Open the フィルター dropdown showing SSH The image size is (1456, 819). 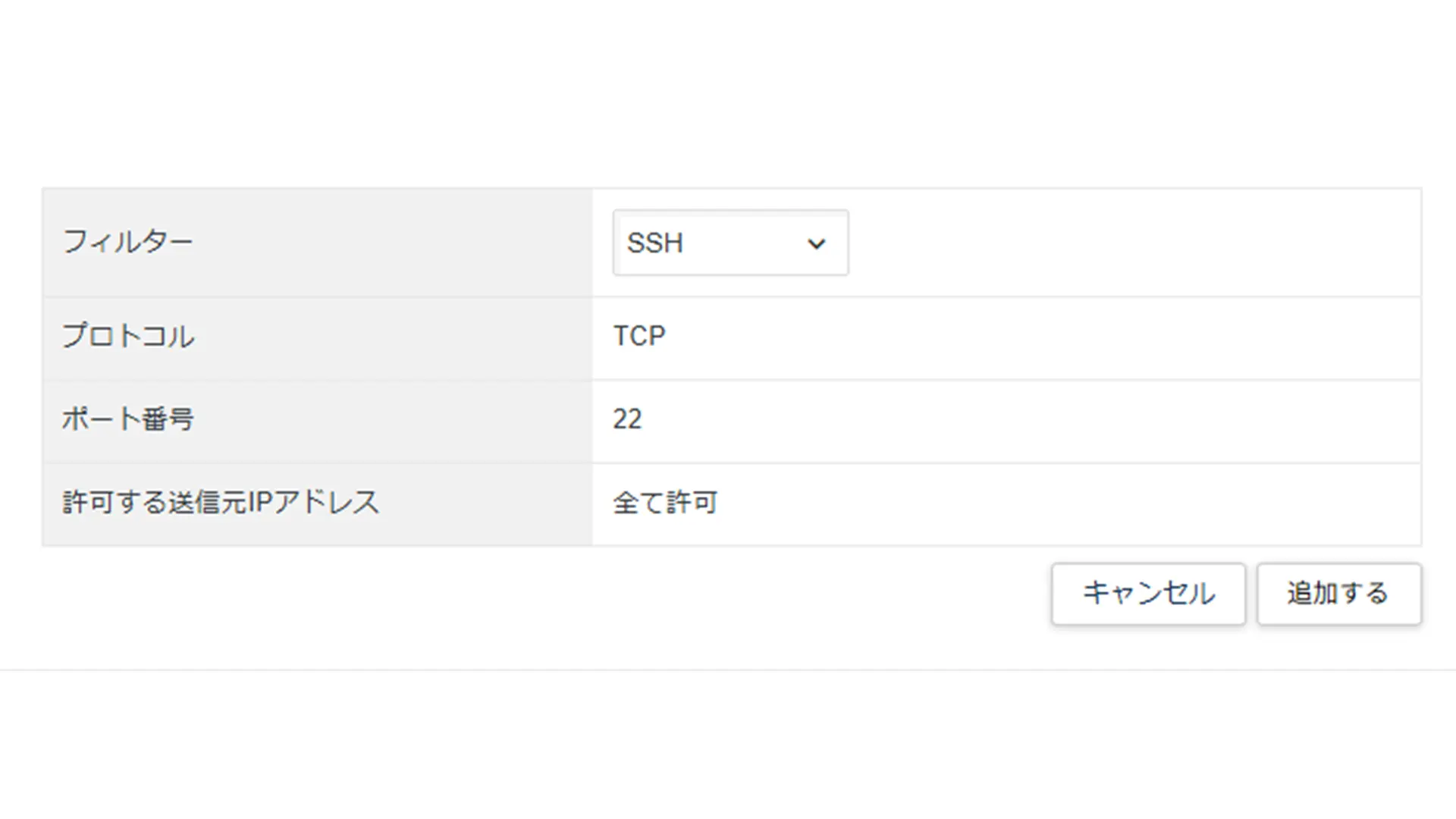click(x=730, y=243)
